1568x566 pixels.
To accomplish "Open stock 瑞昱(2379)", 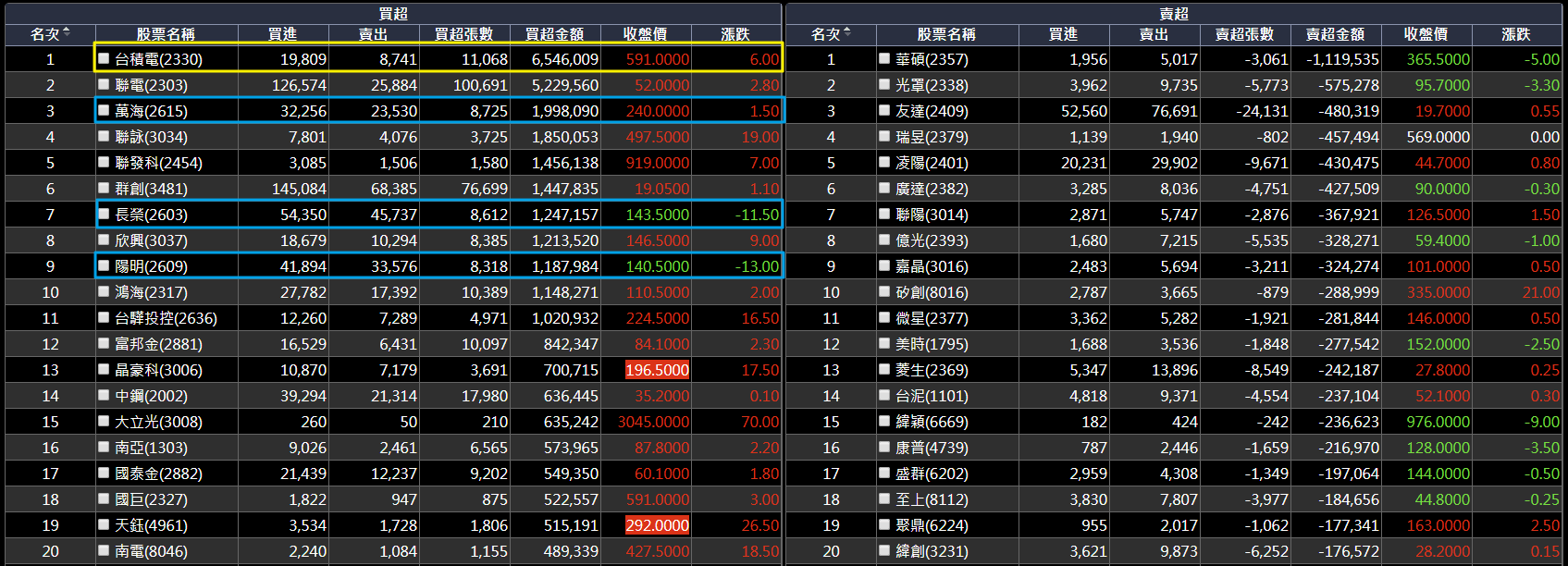I will point(932,137).
